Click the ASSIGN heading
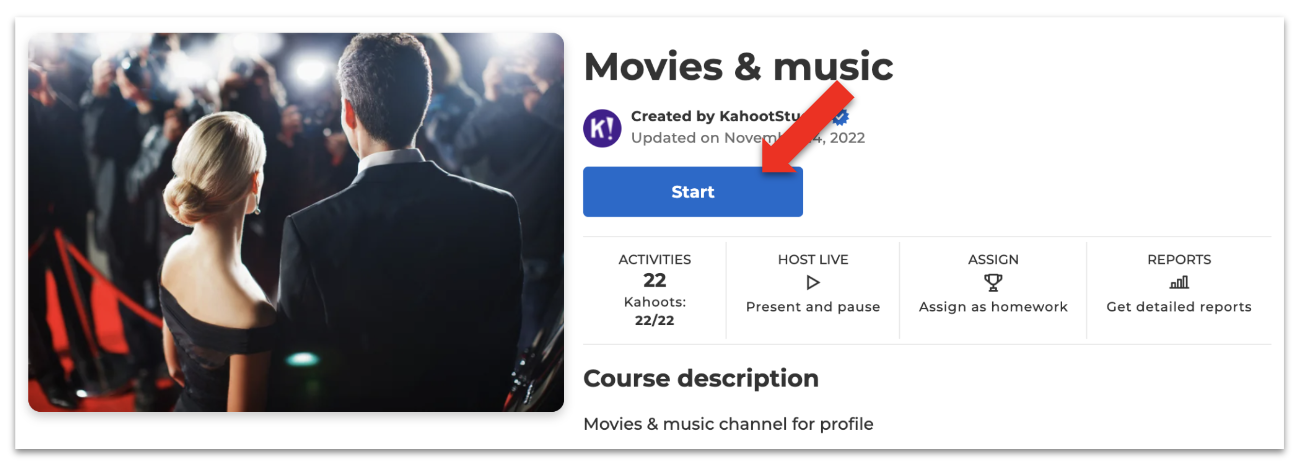This screenshot has height=466, width=1300. click(993, 260)
